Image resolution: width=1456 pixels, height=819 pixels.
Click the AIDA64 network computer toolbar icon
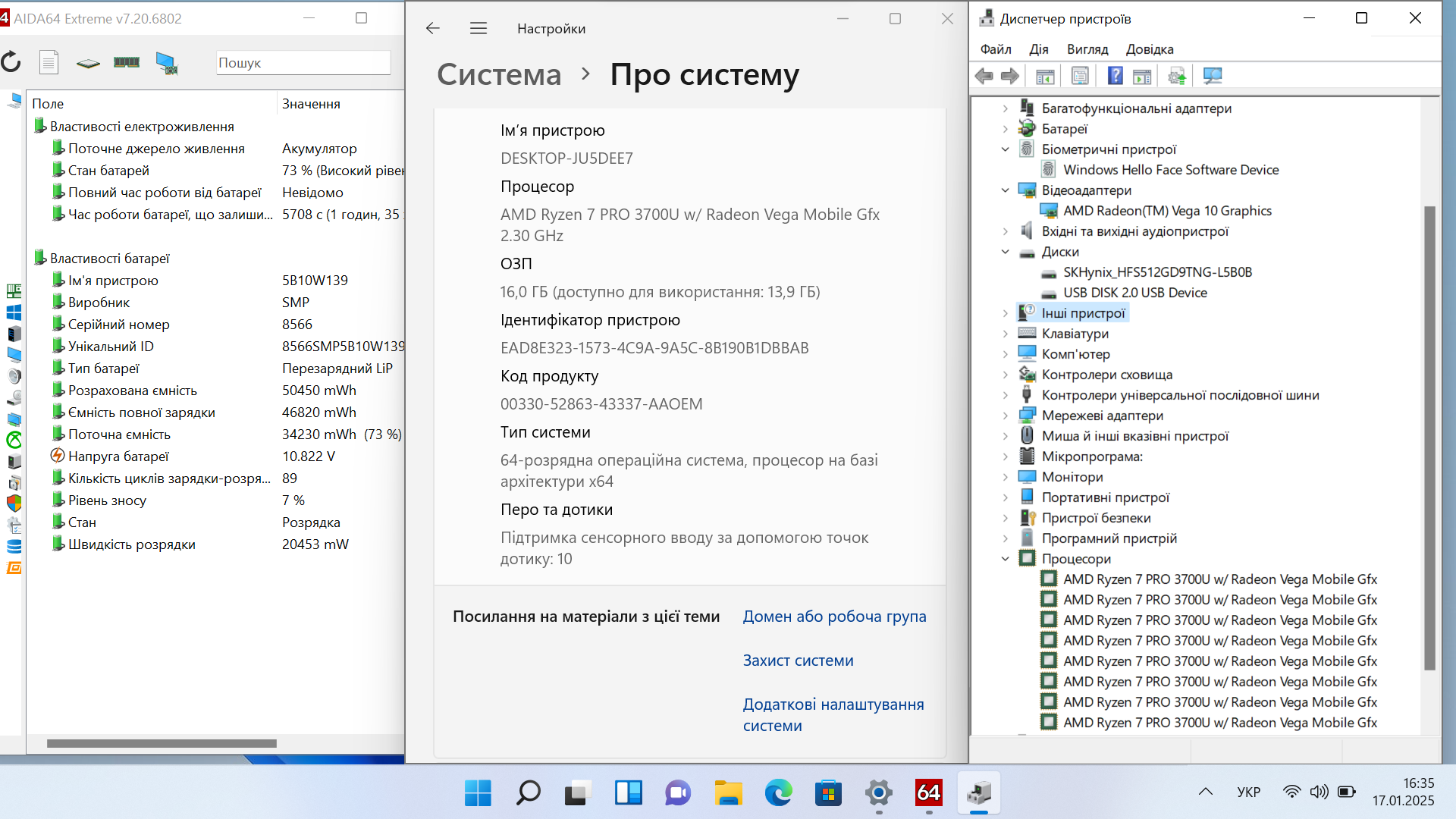pos(166,63)
